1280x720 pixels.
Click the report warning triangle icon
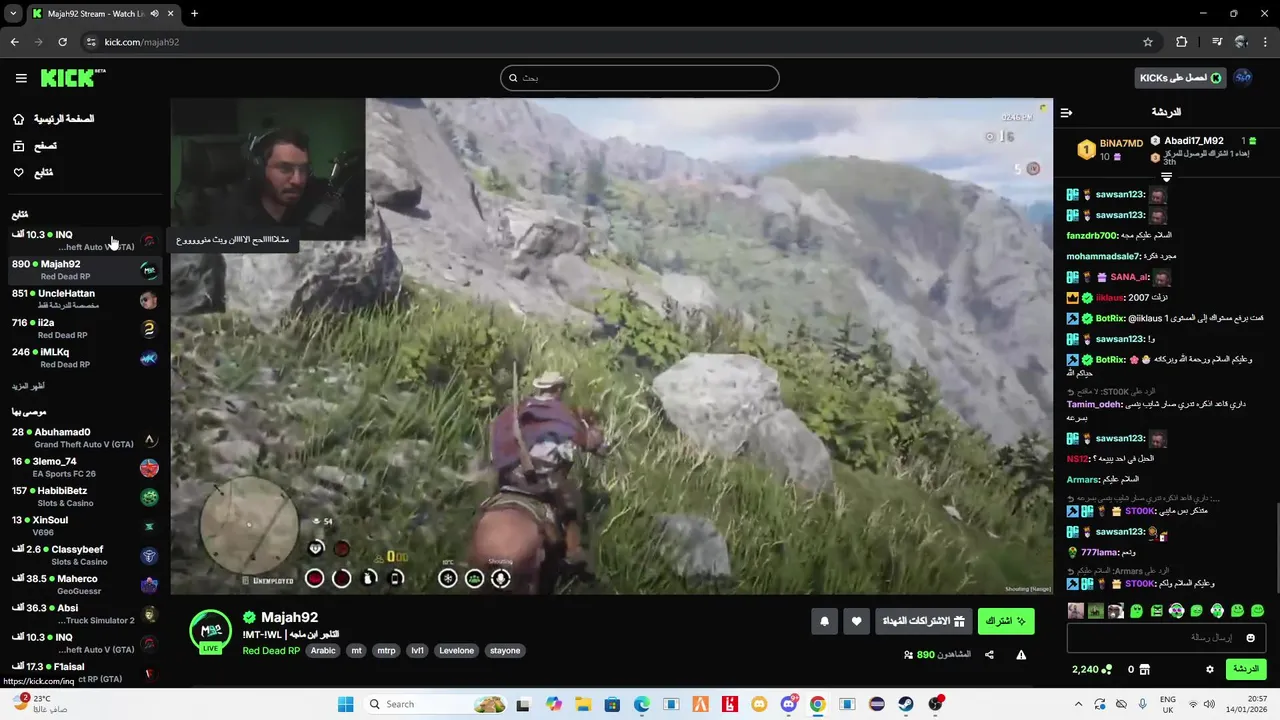click(1021, 655)
